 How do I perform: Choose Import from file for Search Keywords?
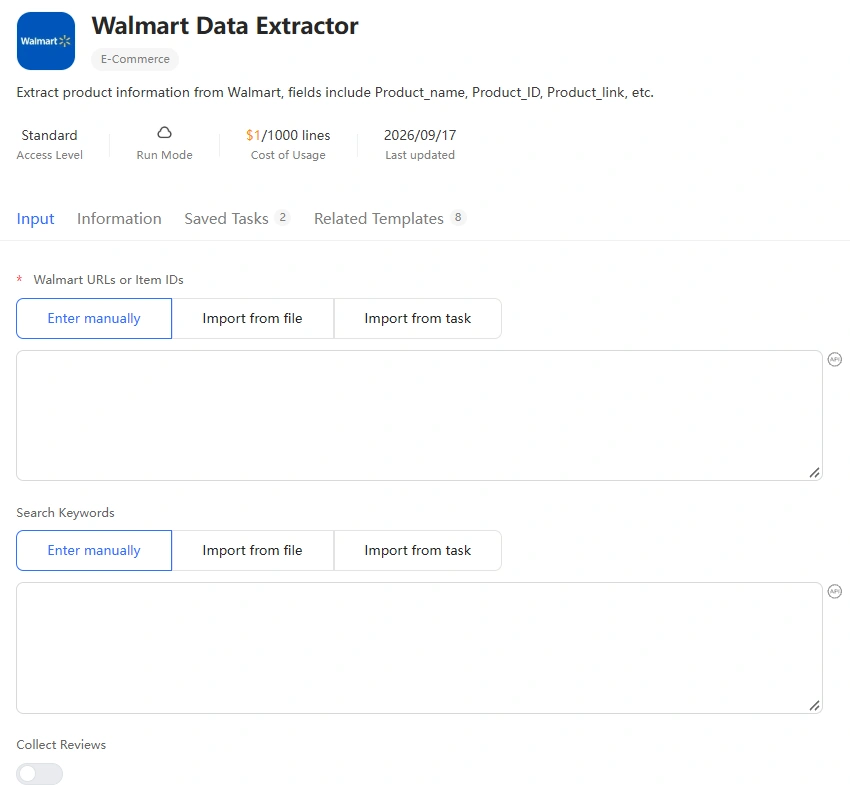click(x=252, y=550)
